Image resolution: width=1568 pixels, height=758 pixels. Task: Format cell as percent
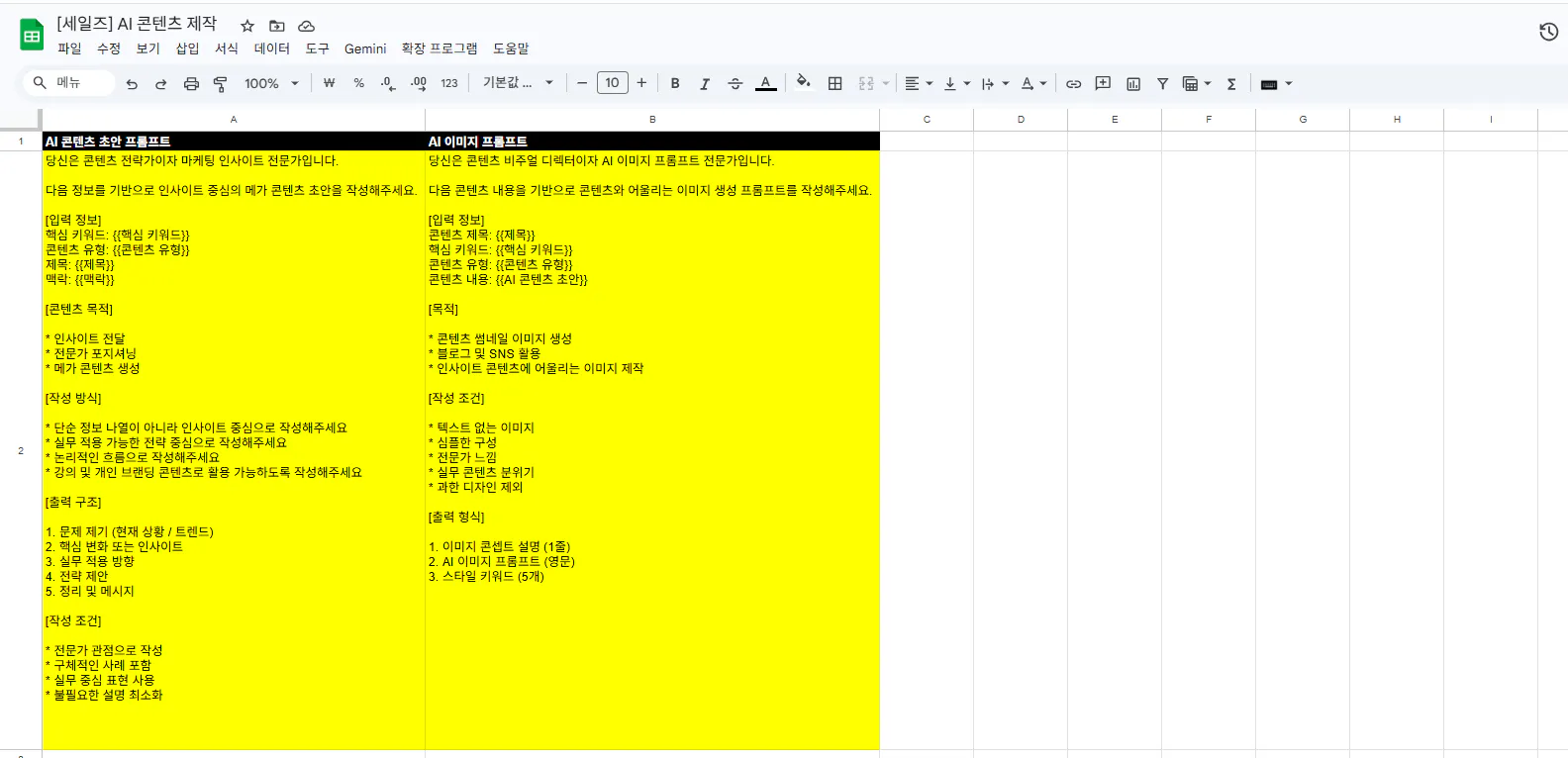tap(358, 83)
